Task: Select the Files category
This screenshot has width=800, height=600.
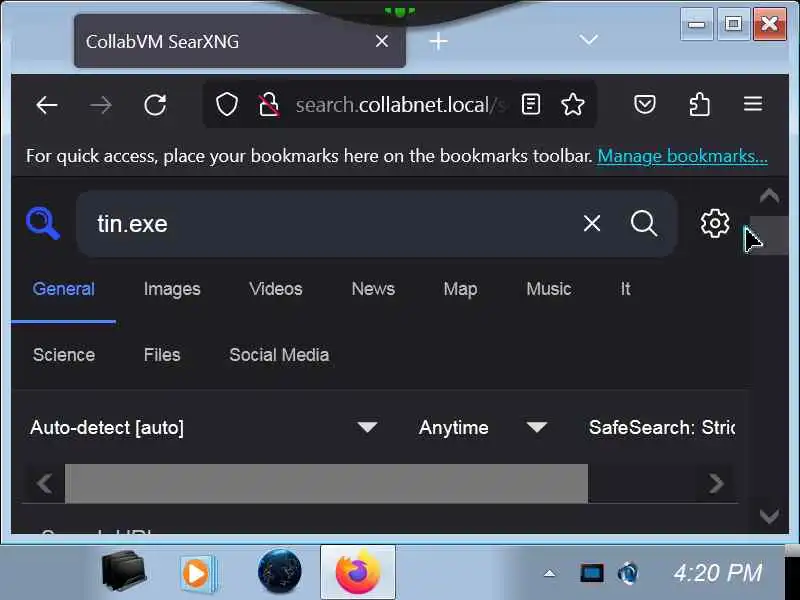Action: (x=162, y=355)
